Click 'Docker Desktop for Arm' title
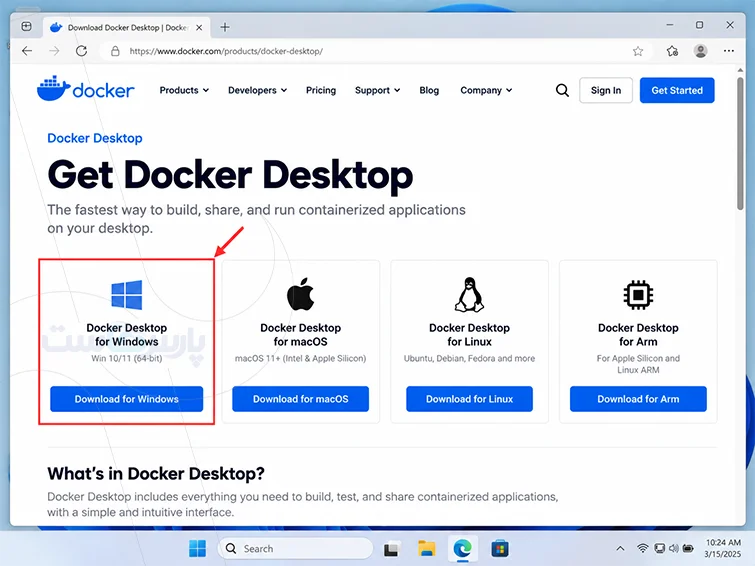755x566 pixels. (638, 334)
